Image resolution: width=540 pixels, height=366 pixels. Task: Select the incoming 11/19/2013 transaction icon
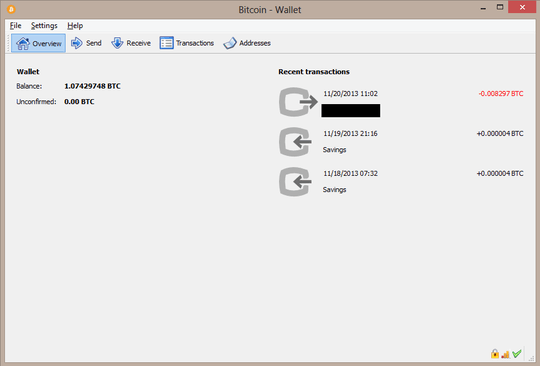(295, 142)
